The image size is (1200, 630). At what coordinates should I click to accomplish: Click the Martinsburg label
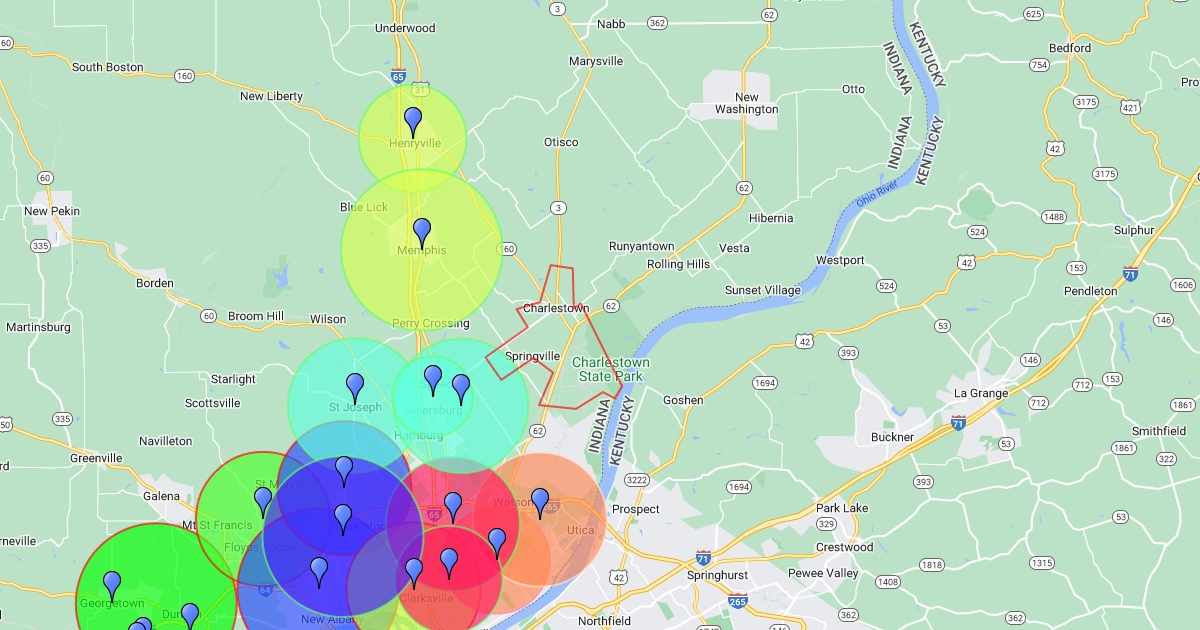38,327
